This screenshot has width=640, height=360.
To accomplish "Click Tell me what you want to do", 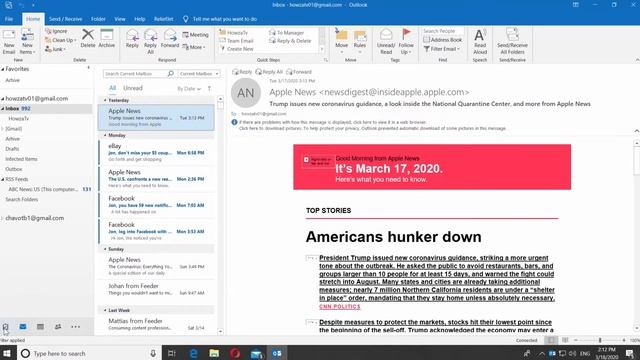I will pyautogui.click(x=220, y=19).
